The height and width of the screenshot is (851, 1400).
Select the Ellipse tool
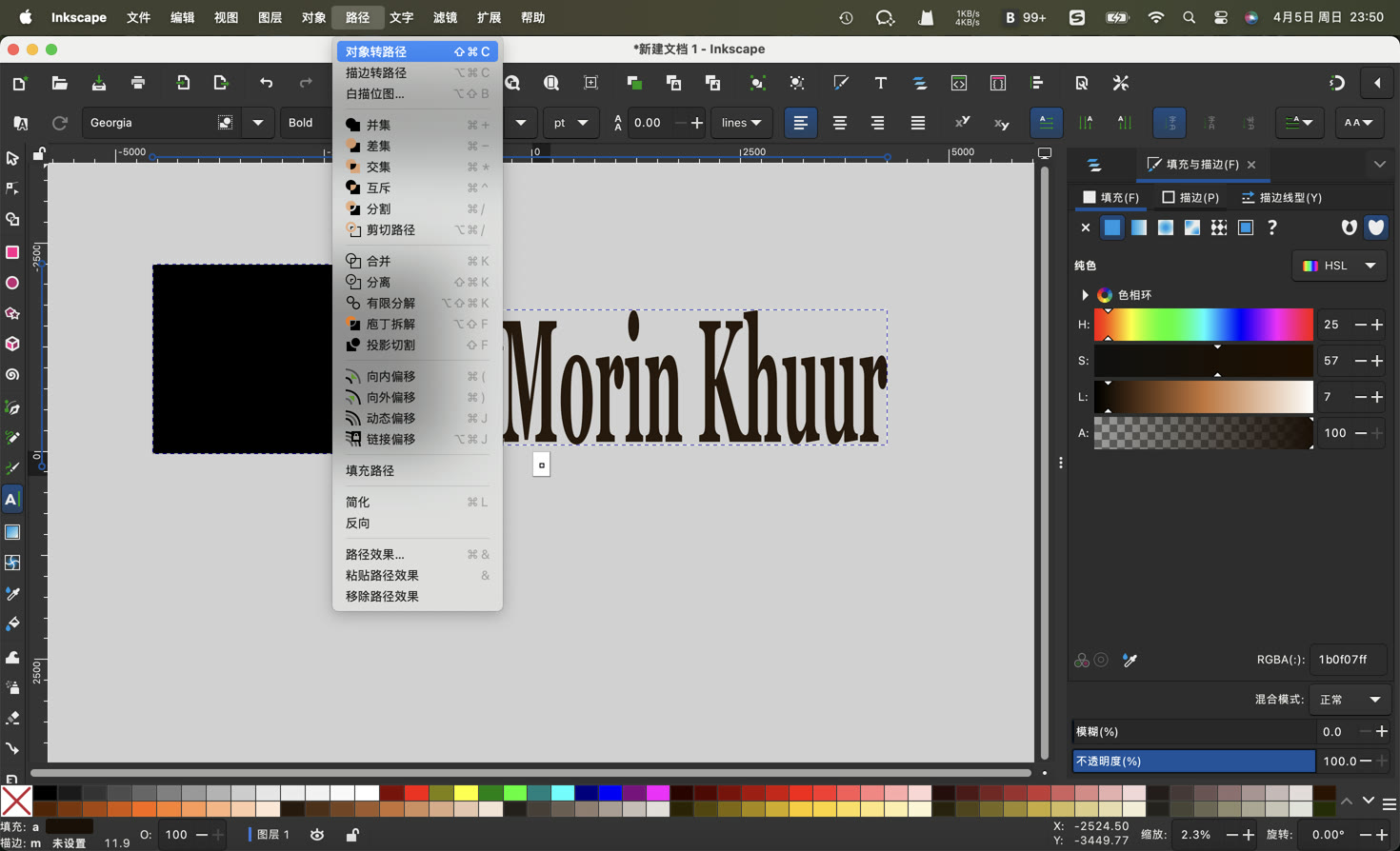click(12, 283)
